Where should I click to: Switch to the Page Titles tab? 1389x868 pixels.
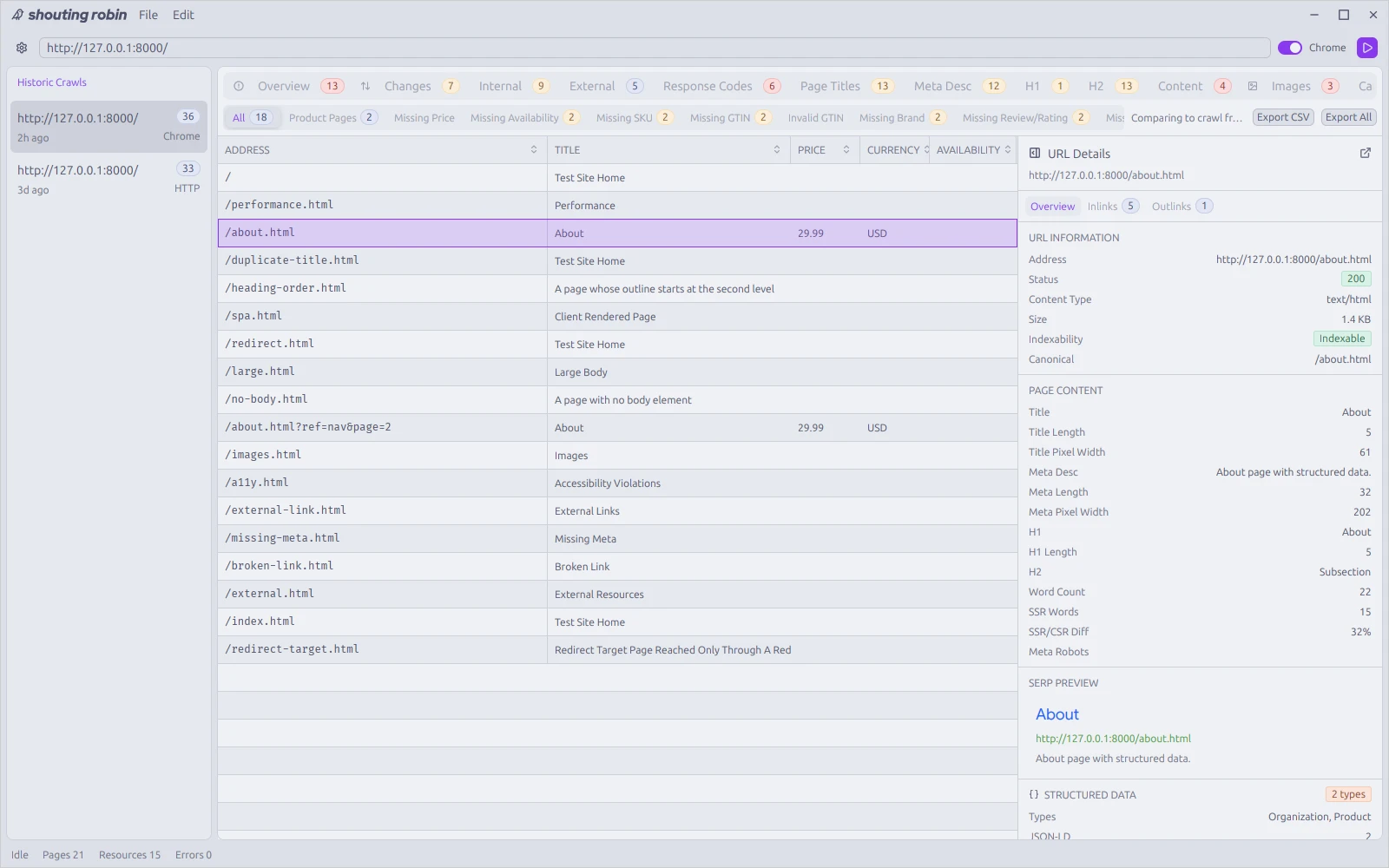click(x=846, y=86)
